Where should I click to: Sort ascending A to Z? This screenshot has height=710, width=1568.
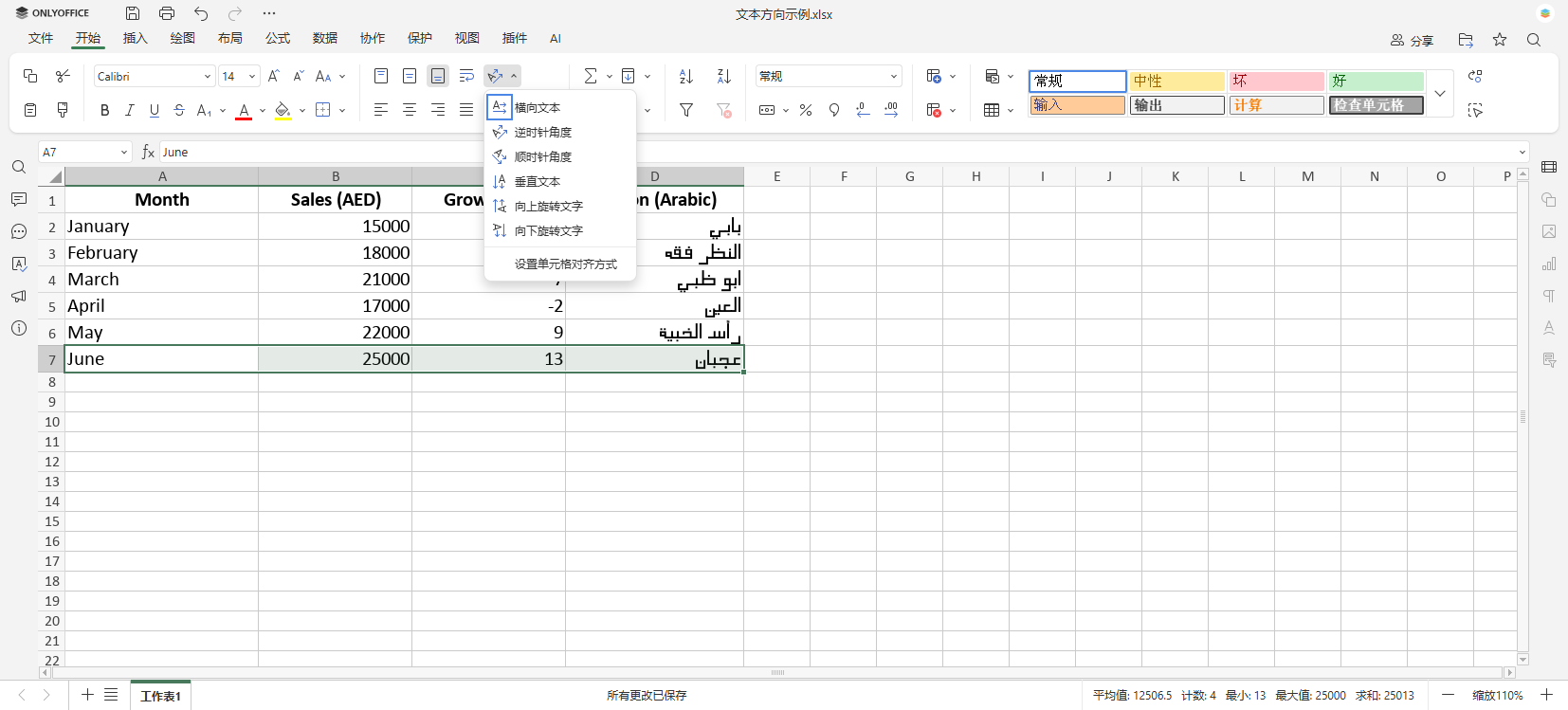pyautogui.click(x=686, y=76)
